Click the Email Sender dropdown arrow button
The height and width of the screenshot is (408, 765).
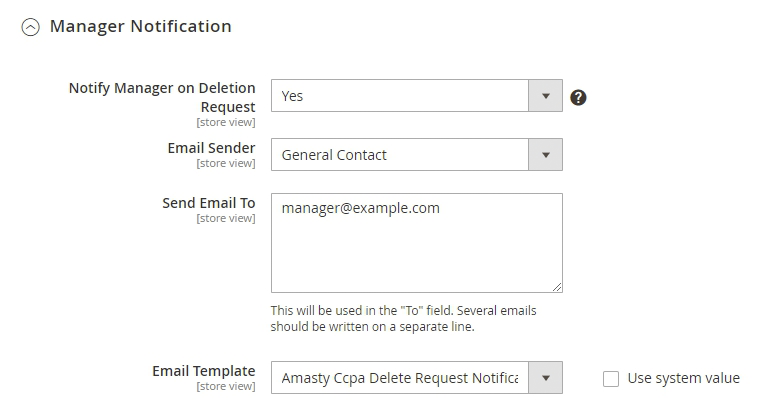coord(545,155)
